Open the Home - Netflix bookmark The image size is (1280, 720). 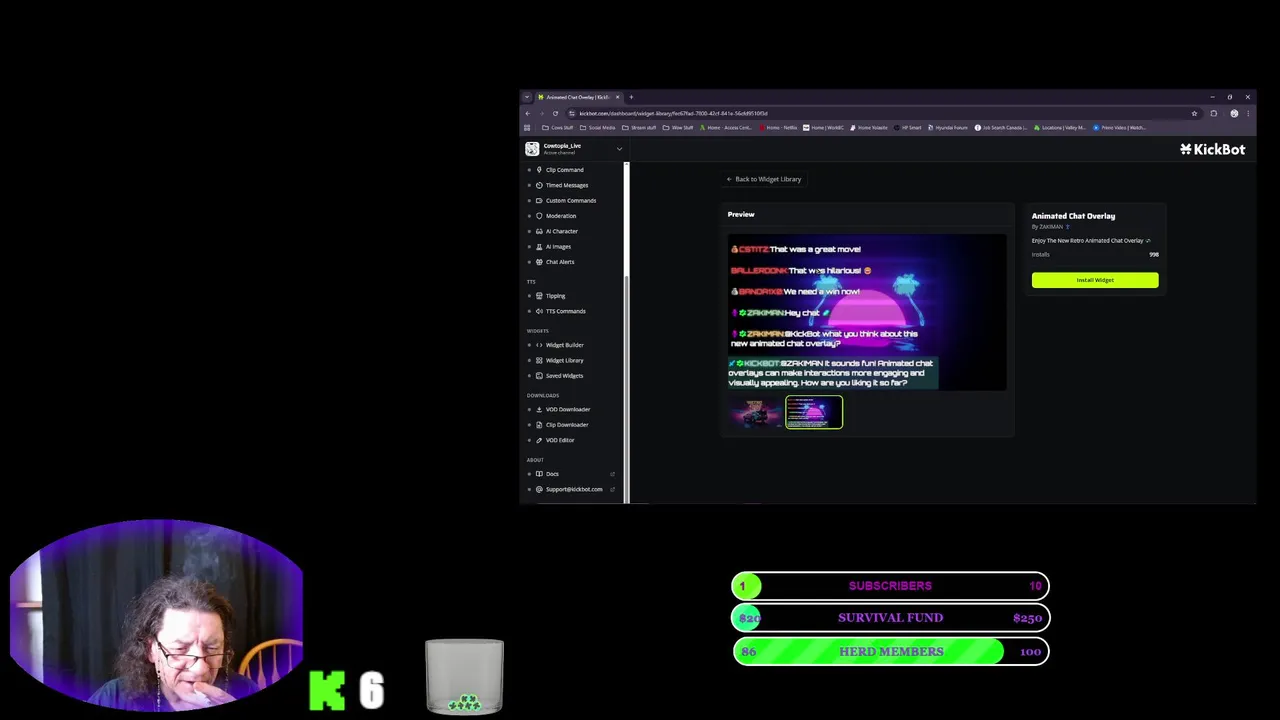(779, 128)
